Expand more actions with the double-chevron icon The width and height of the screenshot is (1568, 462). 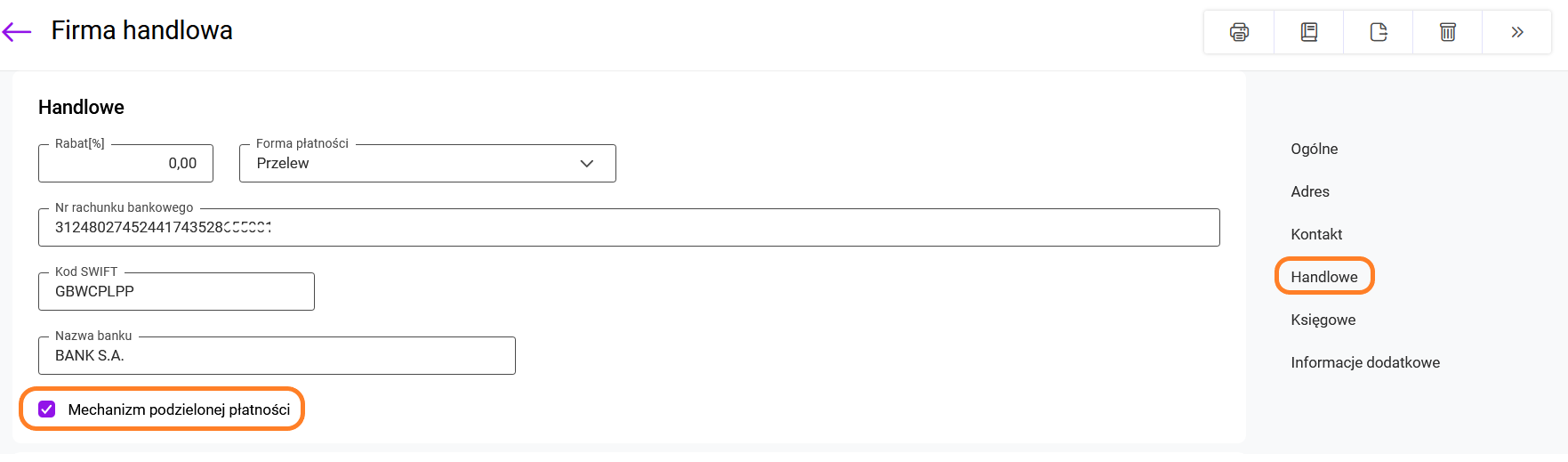pyautogui.click(x=1516, y=32)
